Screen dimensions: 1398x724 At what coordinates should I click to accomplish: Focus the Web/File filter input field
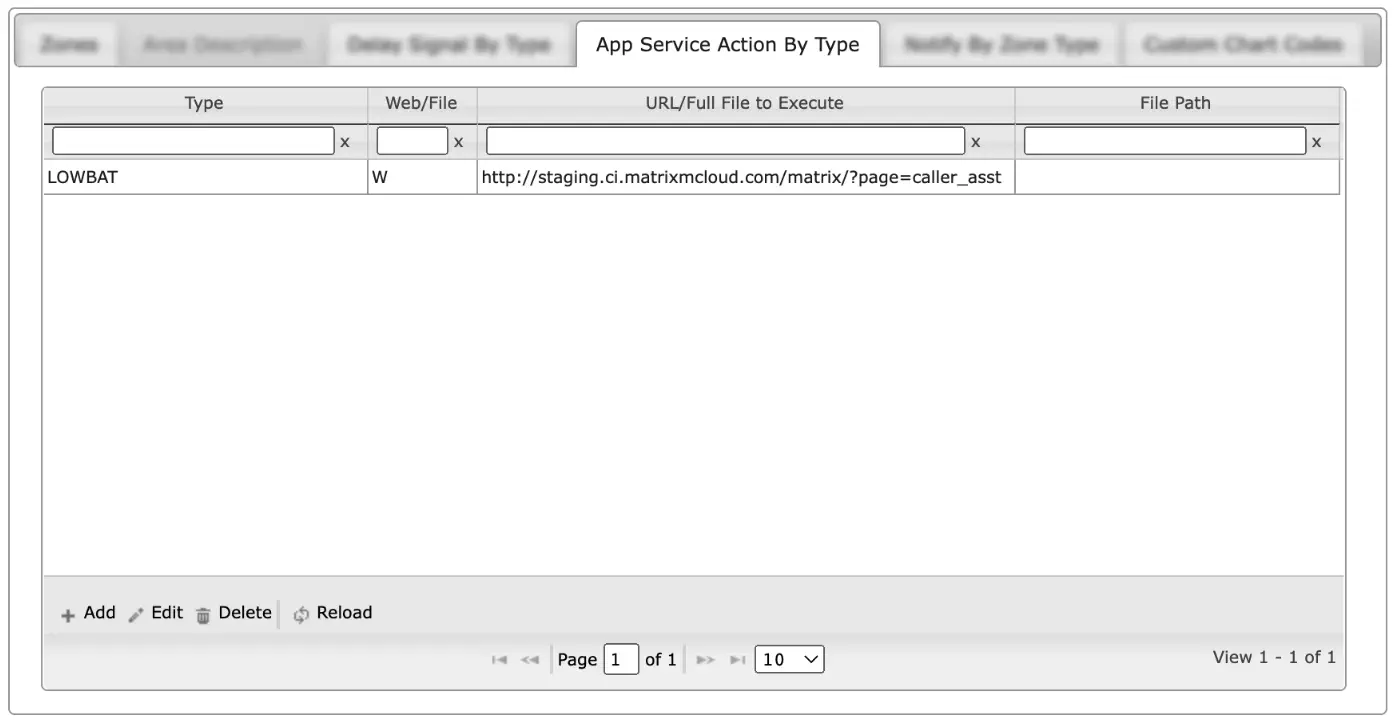412,141
